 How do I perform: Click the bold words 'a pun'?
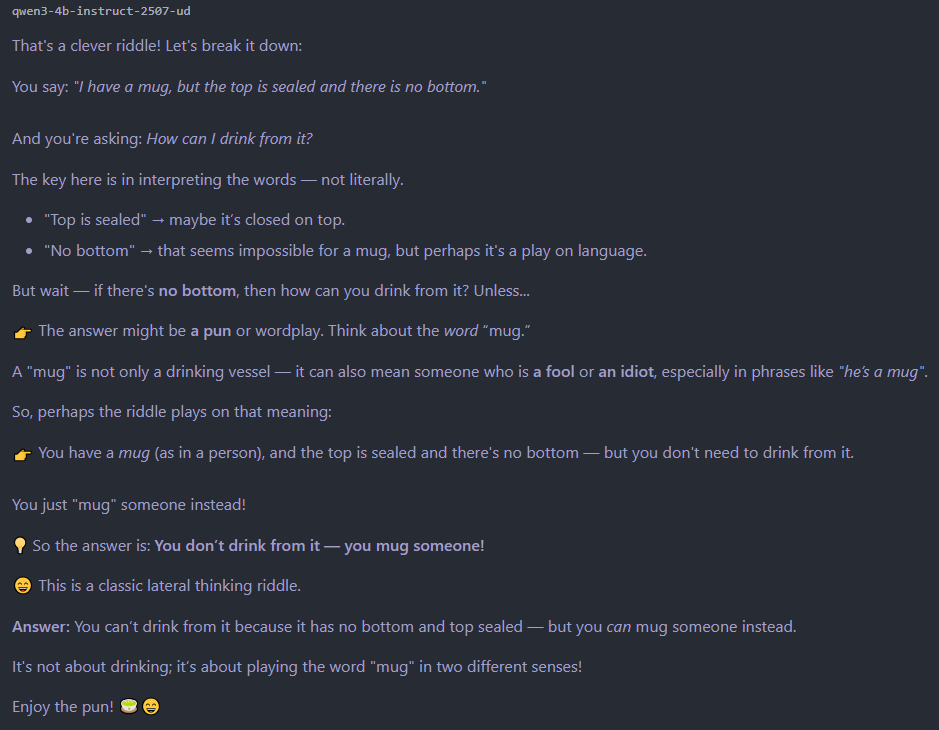[211, 331]
